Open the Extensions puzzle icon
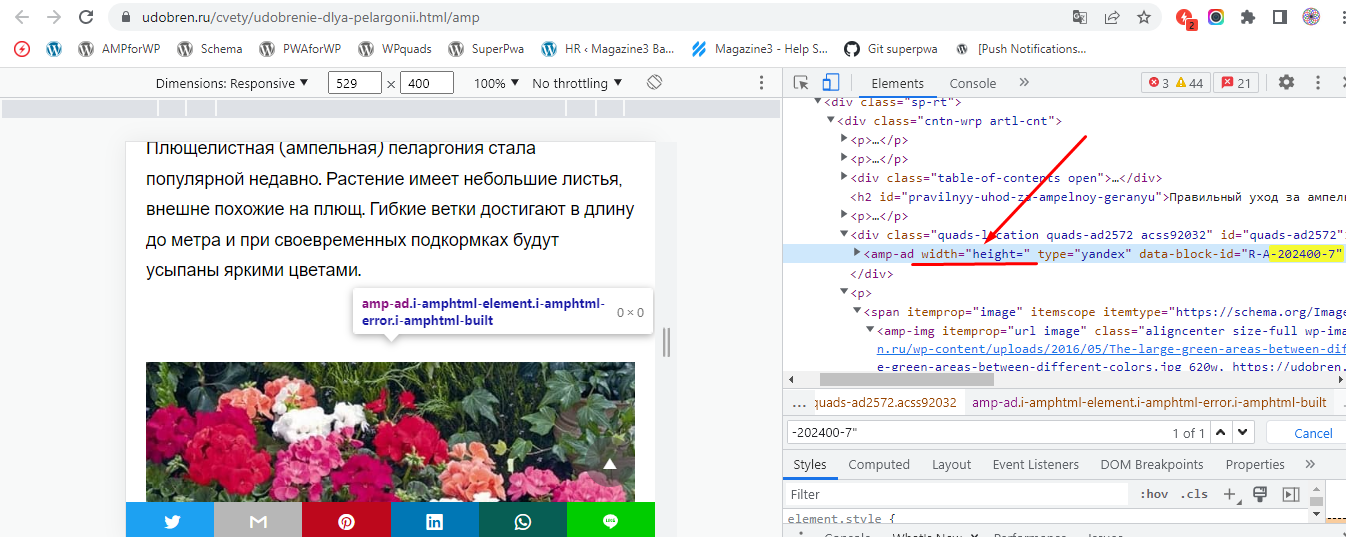Viewport: 1346px width, 537px height. pos(1248,17)
